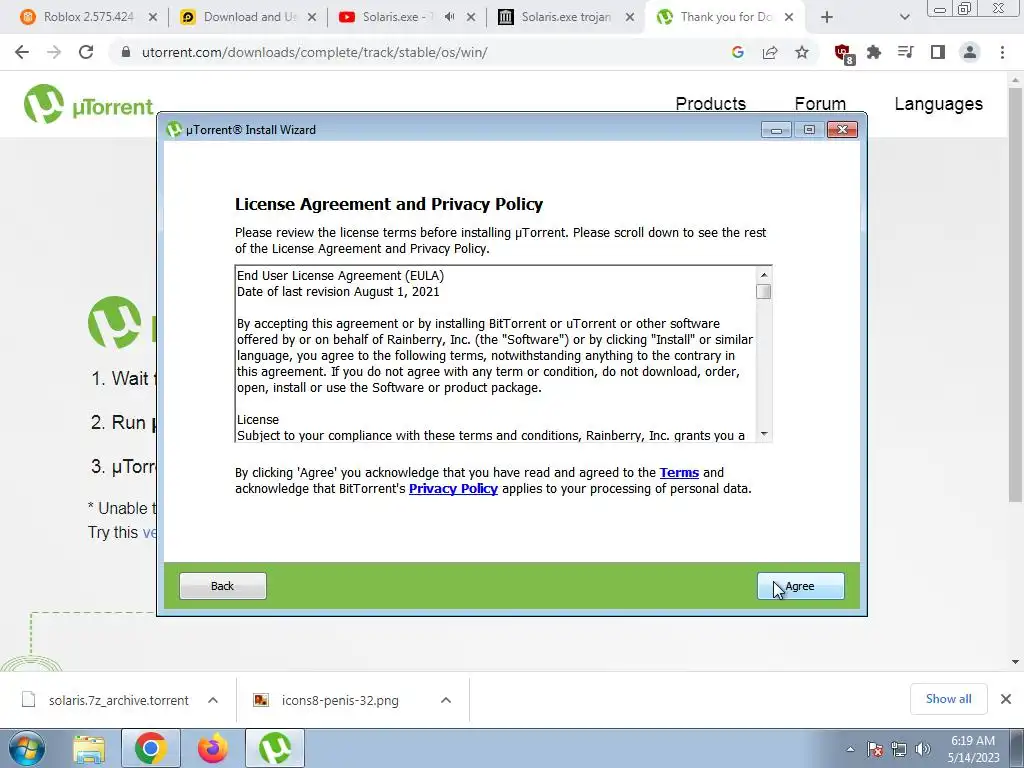Click the EULA scrollbar thumb

click(764, 291)
